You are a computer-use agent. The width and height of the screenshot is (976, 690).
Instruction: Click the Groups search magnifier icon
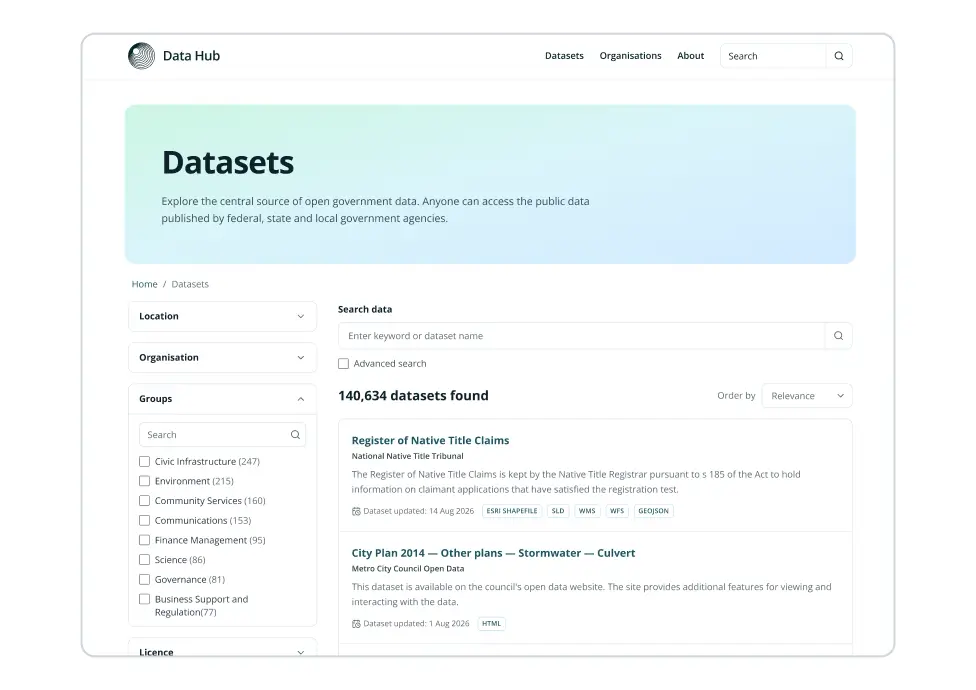(295, 435)
